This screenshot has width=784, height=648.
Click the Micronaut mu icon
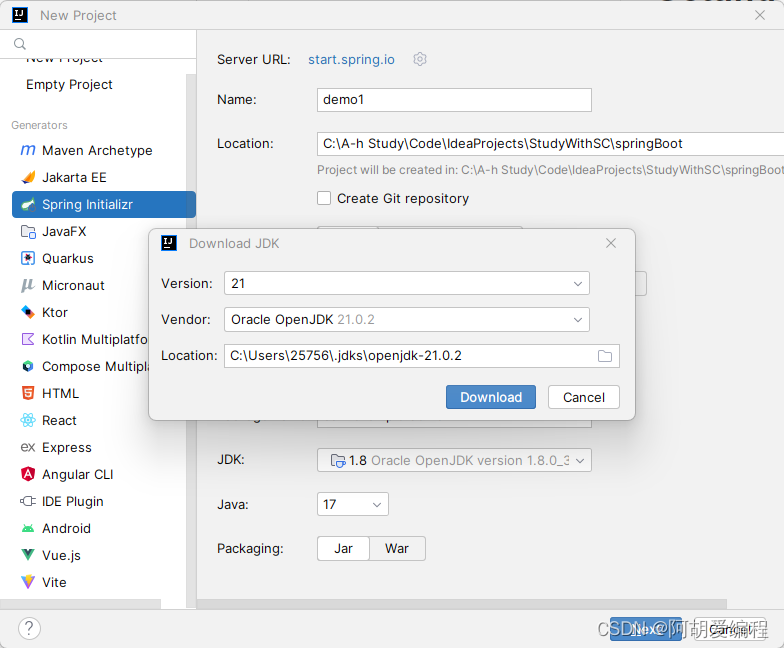point(28,286)
